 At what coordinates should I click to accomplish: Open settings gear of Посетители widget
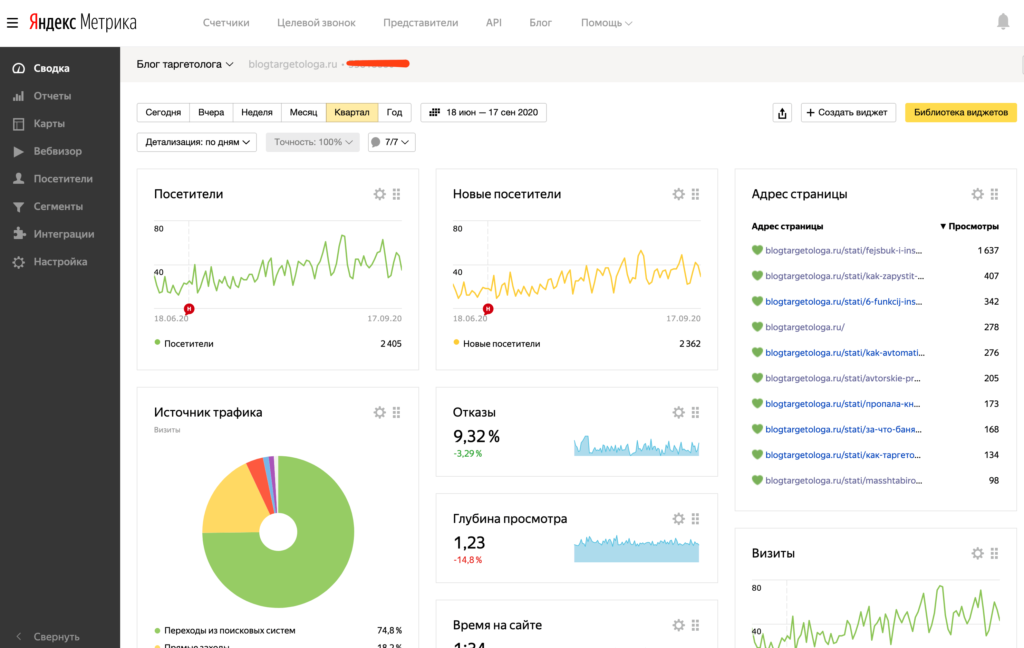tap(379, 194)
